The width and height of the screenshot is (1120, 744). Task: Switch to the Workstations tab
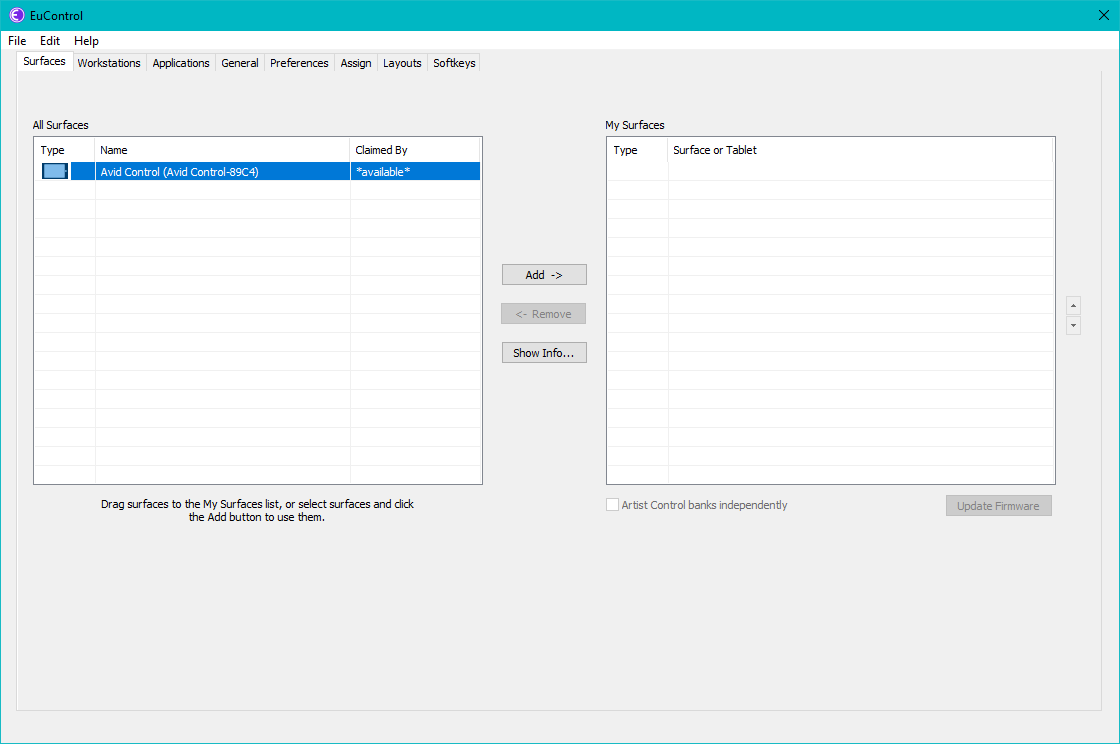(x=109, y=63)
